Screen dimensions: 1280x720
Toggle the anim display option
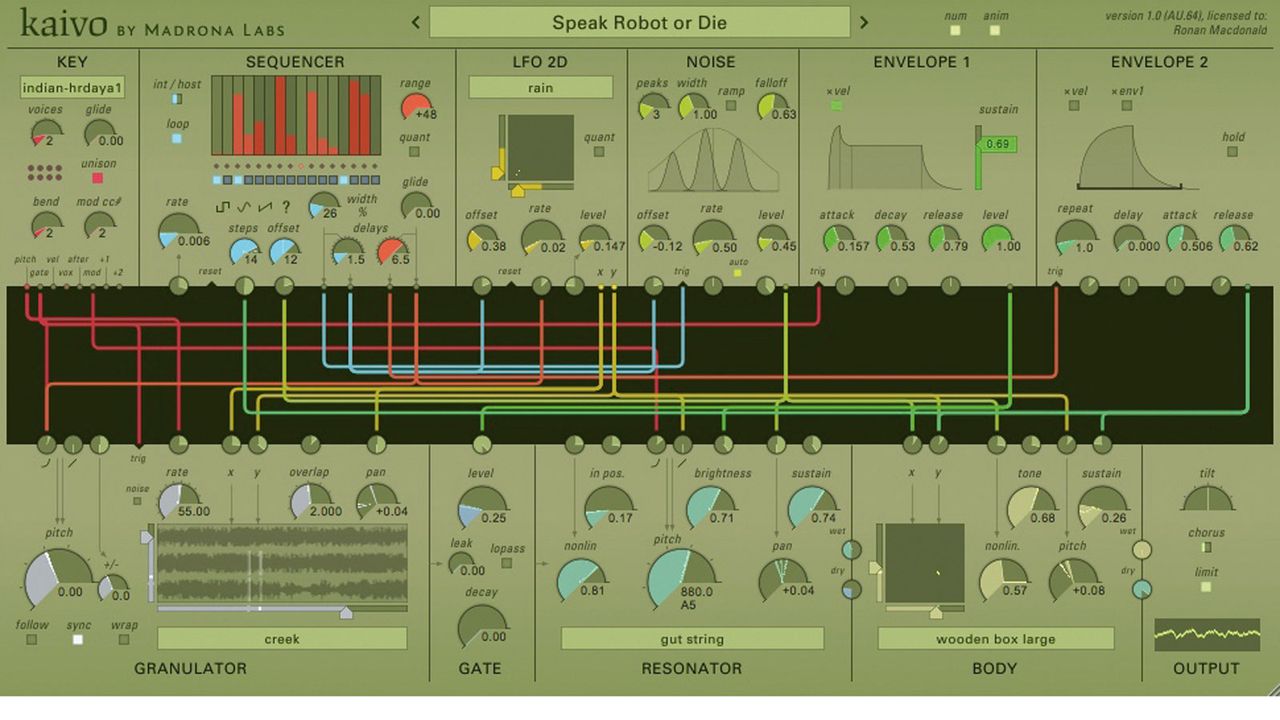pyautogui.click(x=994, y=30)
